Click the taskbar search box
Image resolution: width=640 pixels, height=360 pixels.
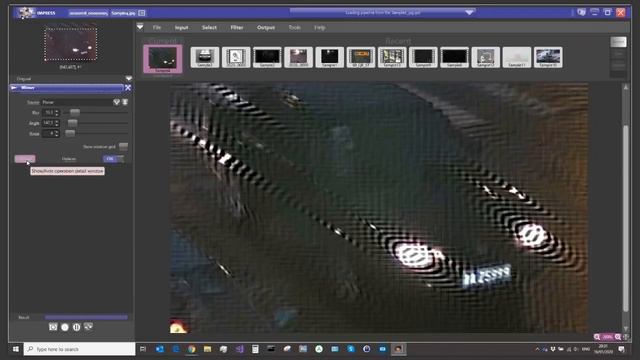(80, 349)
